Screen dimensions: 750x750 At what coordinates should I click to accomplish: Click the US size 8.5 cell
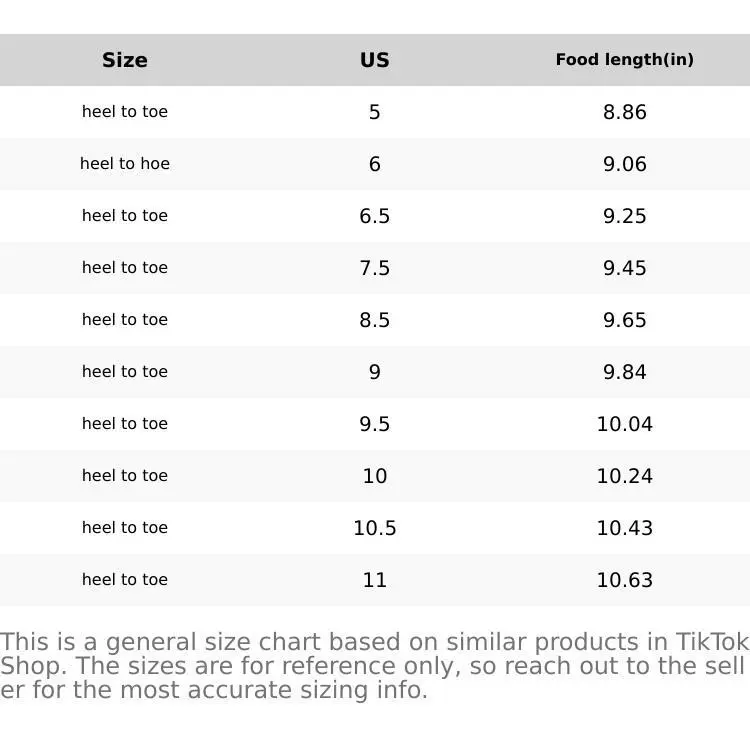click(x=375, y=320)
